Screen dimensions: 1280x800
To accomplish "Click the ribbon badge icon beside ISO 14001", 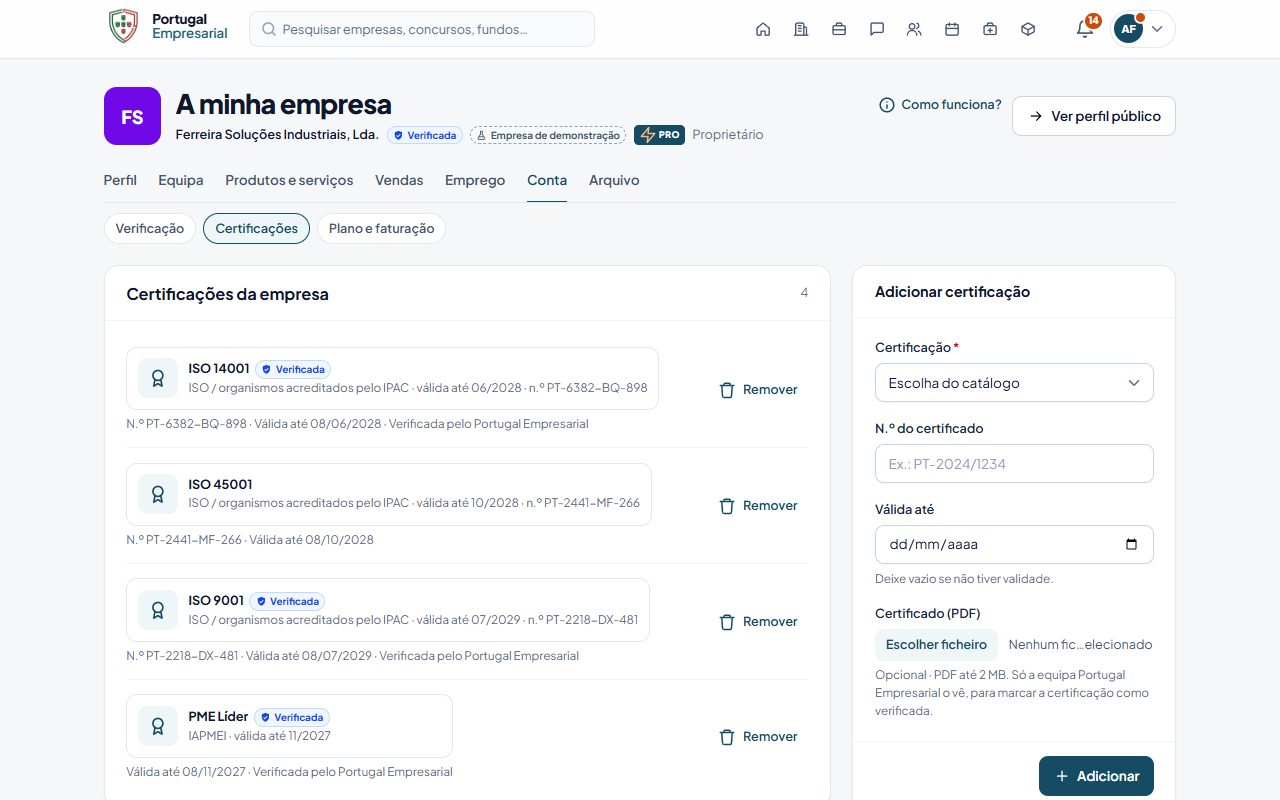I will 157,378.
